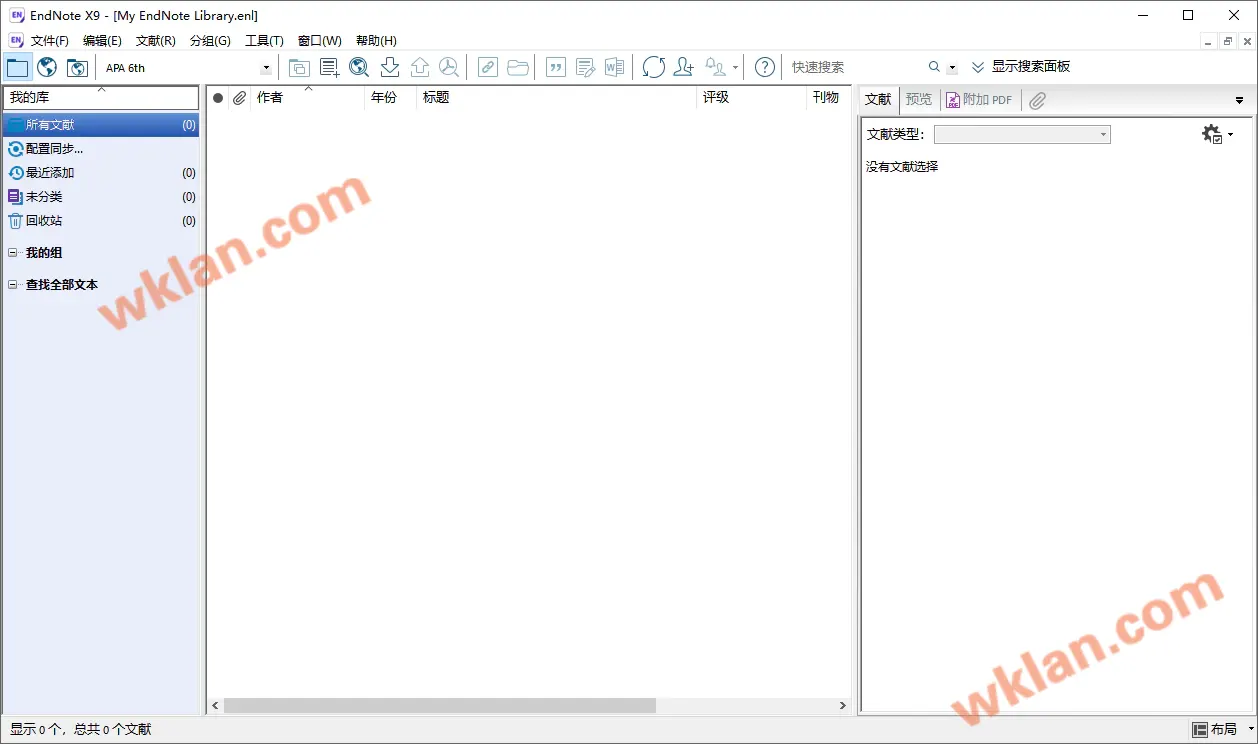Viewport: 1258px width, 744px height.
Task: Open the 帮助(H) menu
Action: pos(376,41)
